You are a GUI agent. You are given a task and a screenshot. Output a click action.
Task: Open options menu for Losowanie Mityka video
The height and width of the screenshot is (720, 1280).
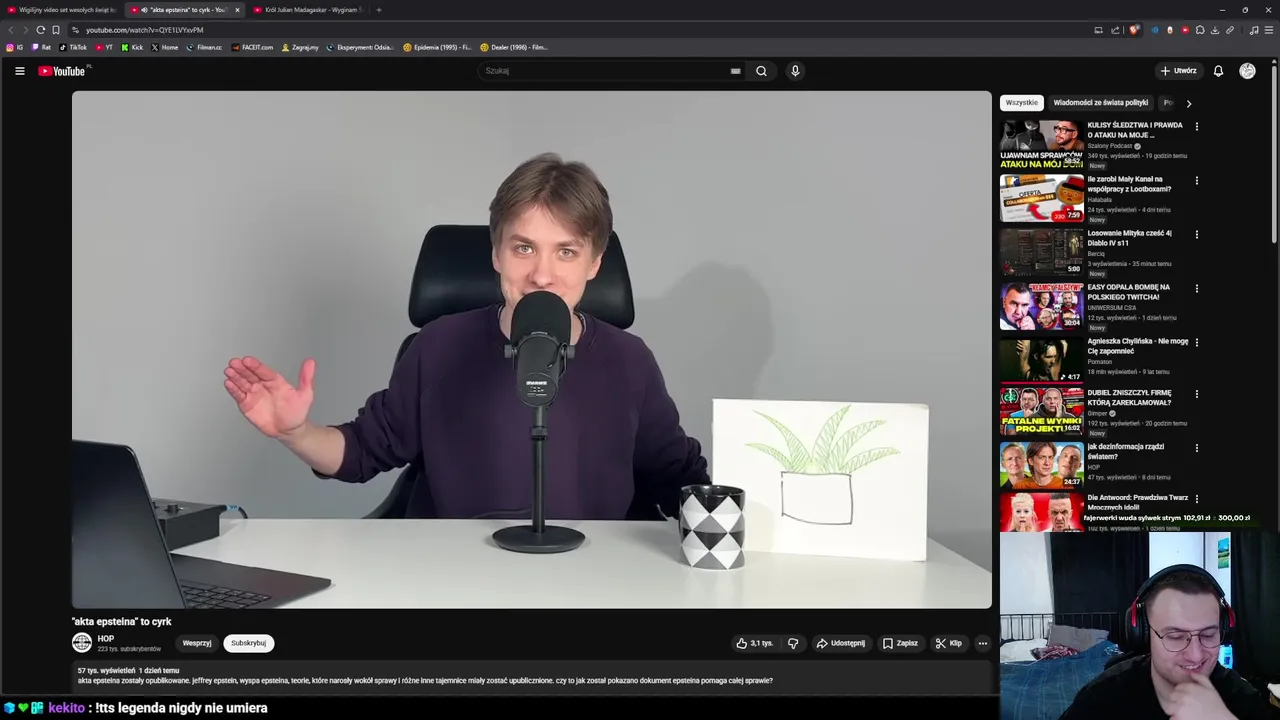coord(1196,235)
